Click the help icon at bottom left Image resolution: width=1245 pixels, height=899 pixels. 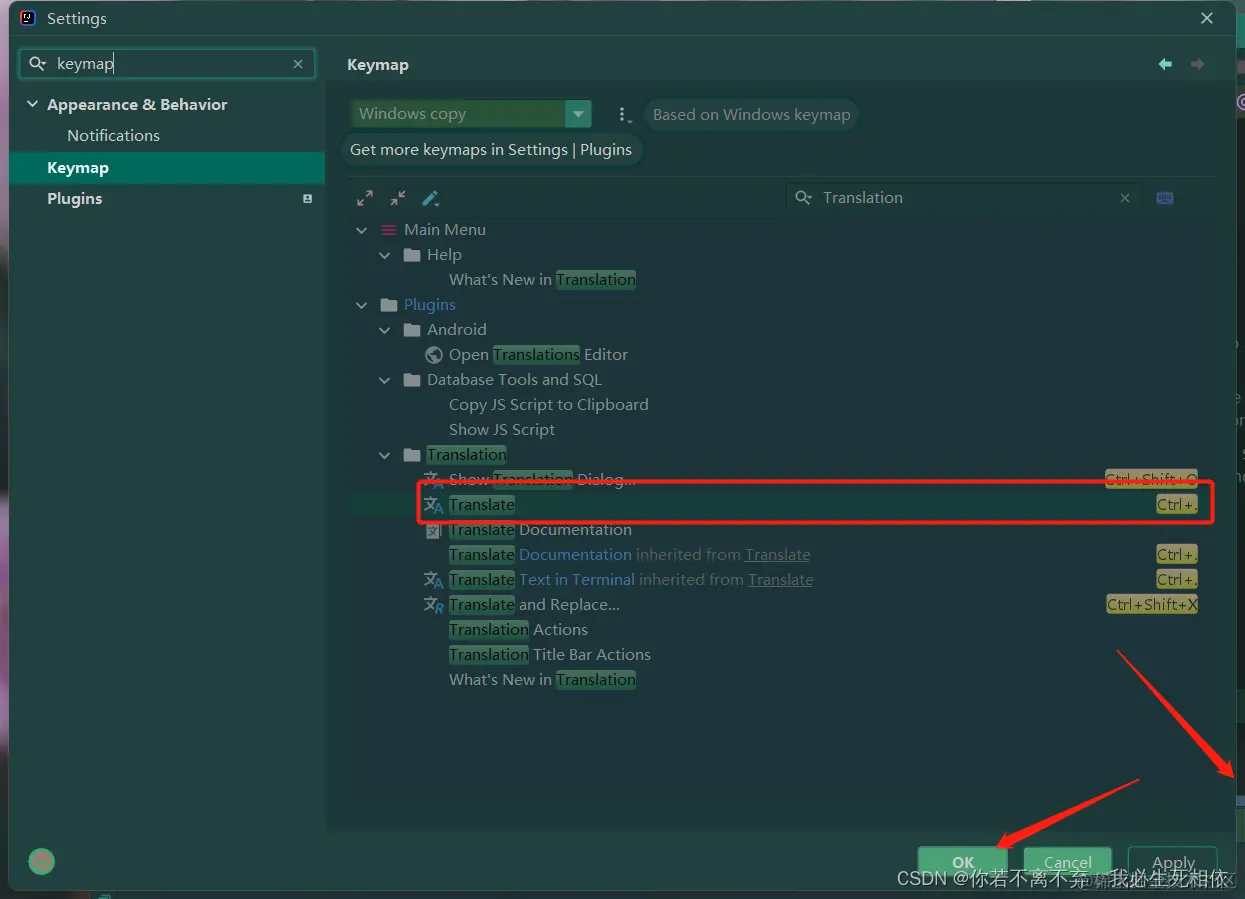pyautogui.click(x=41, y=861)
